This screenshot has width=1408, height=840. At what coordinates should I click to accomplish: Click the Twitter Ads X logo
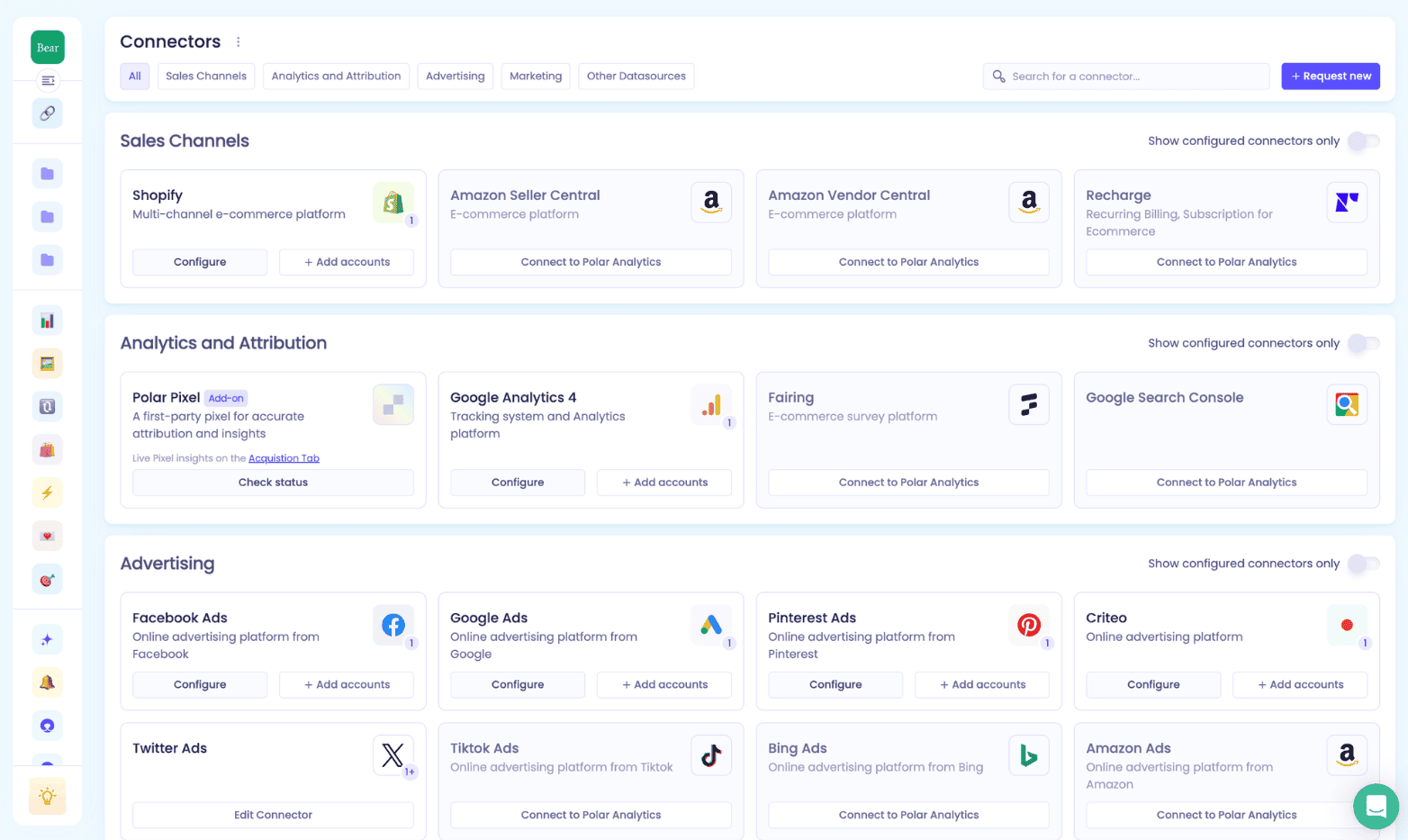click(x=393, y=755)
